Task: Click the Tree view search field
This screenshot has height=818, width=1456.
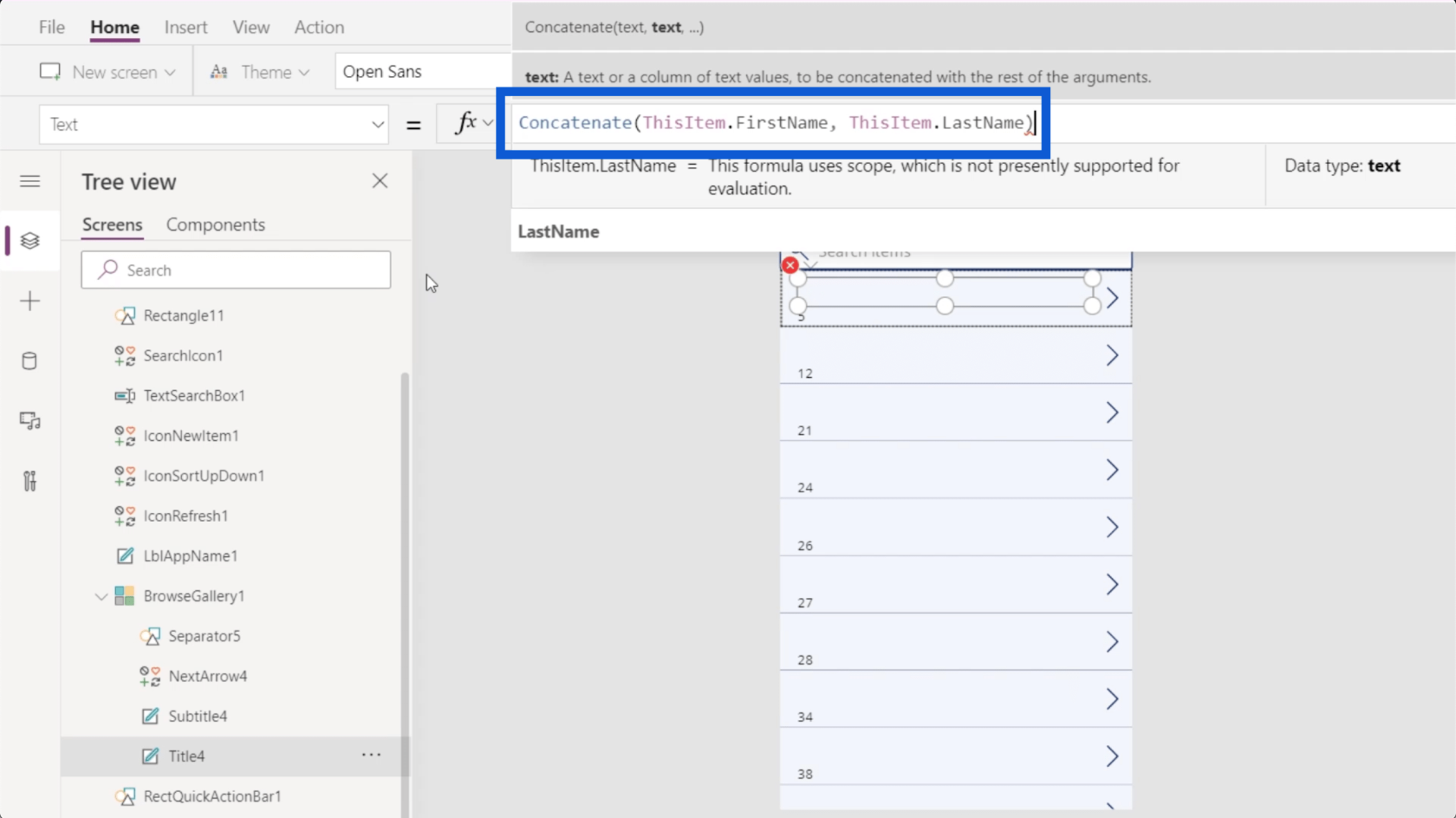Action: click(x=236, y=269)
